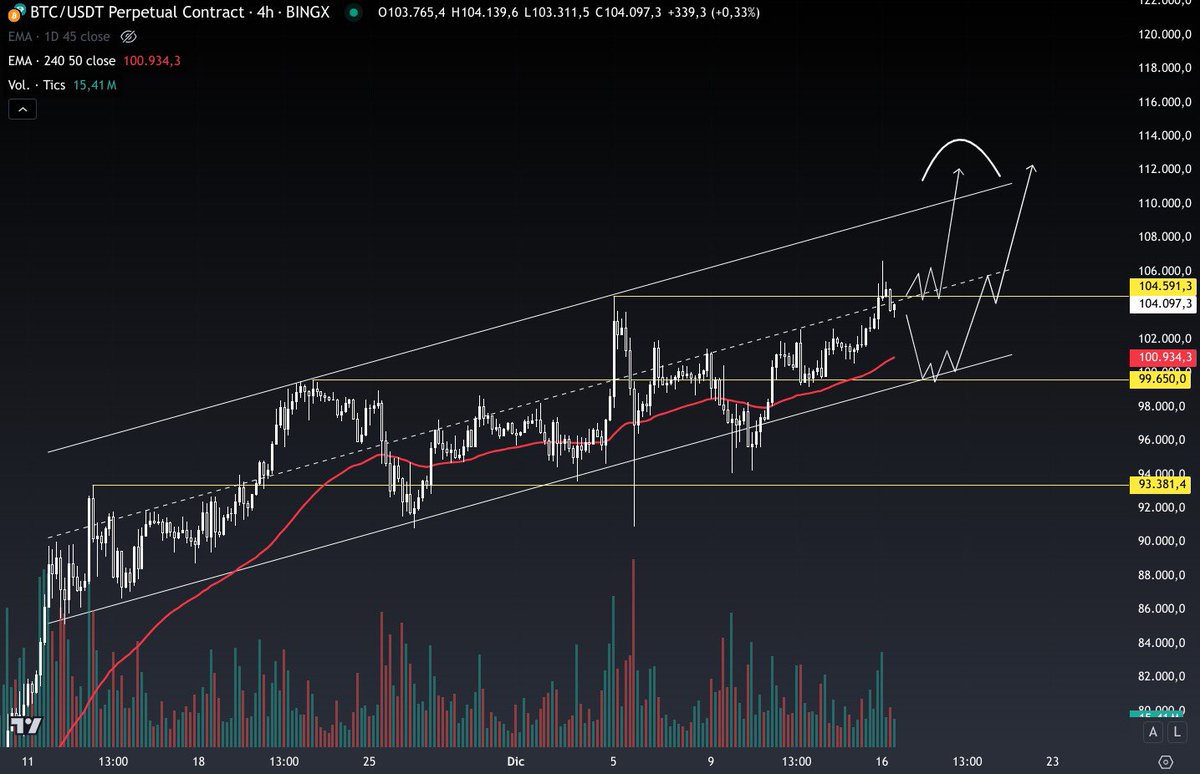Click the green market status dot
Image resolution: width=1200 pixels, height=774 pixels.
coord(352,13)
